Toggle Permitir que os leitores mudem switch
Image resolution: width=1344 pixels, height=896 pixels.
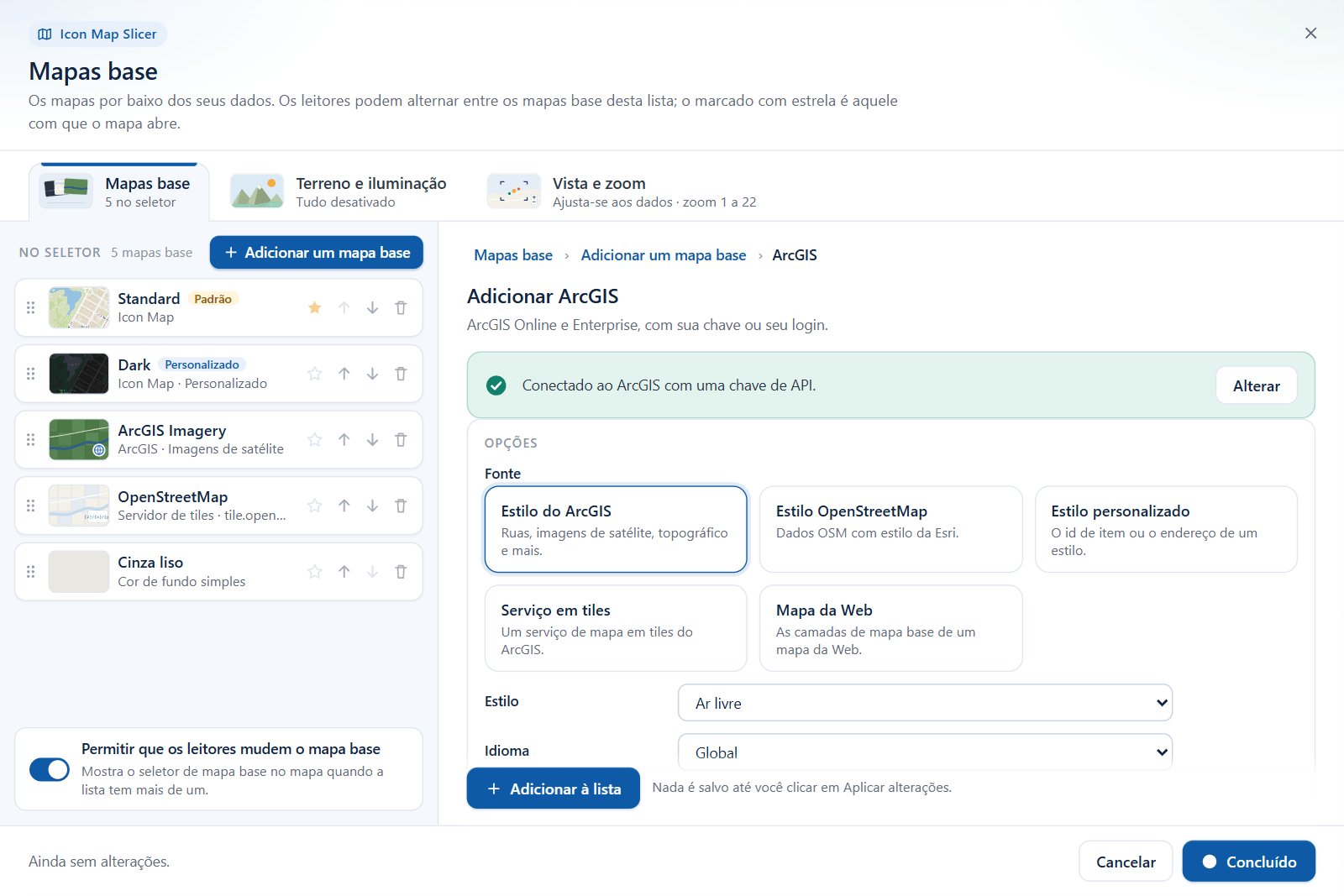coord(50,769)
